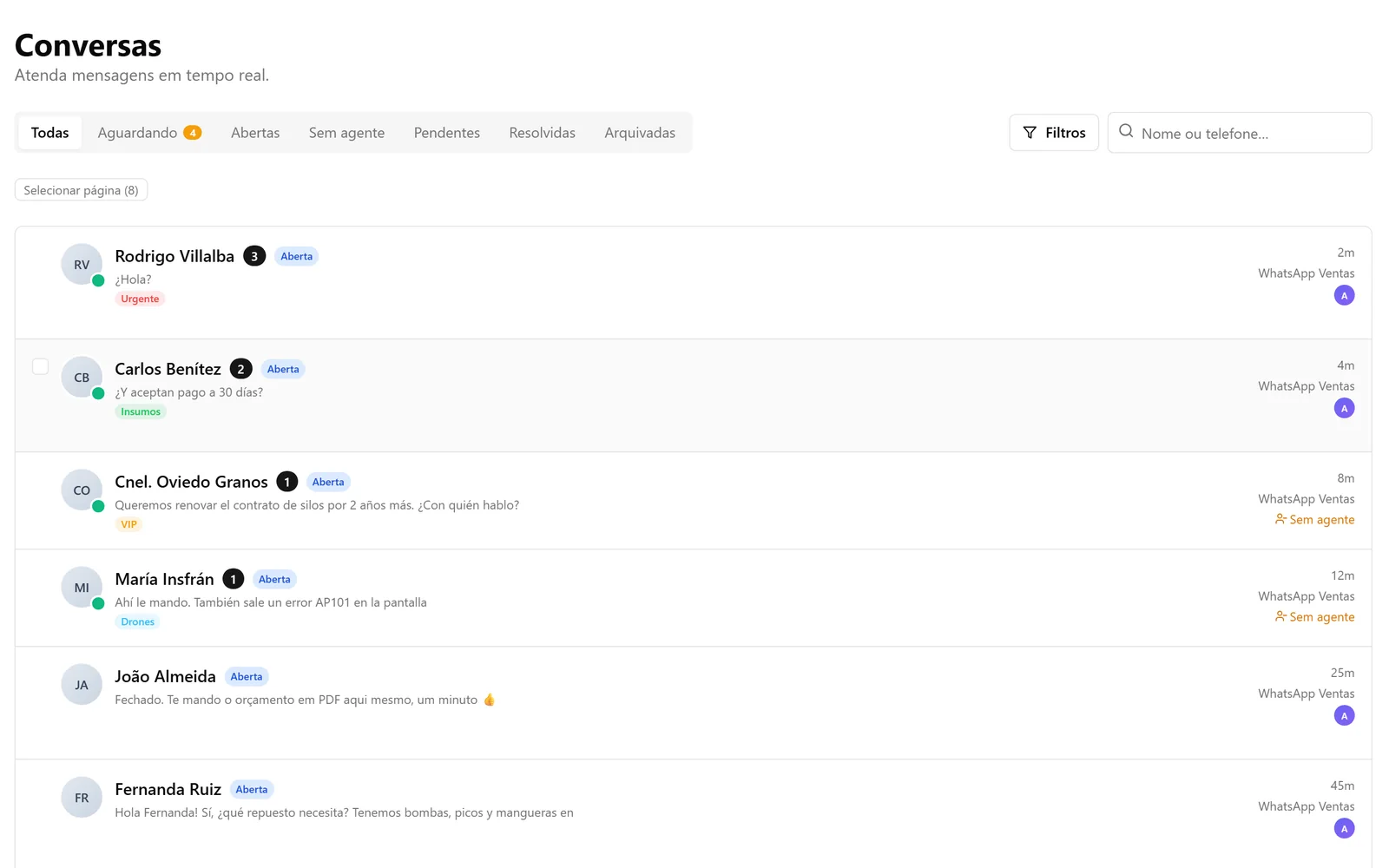Image resolution: width=1389 pixels, height=868 pixels.
Task: Click the unread badge on Cnel. Oviedo Granos
Action: 287,482
